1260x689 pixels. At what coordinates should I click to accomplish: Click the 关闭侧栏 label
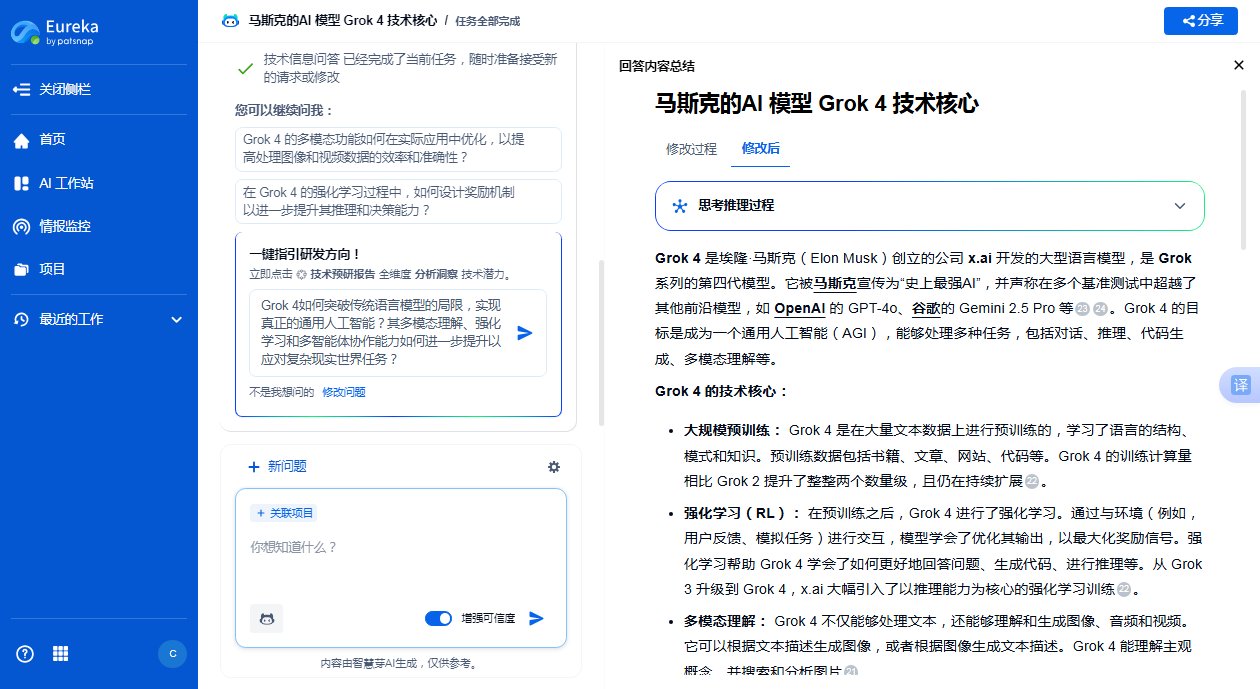65,90
